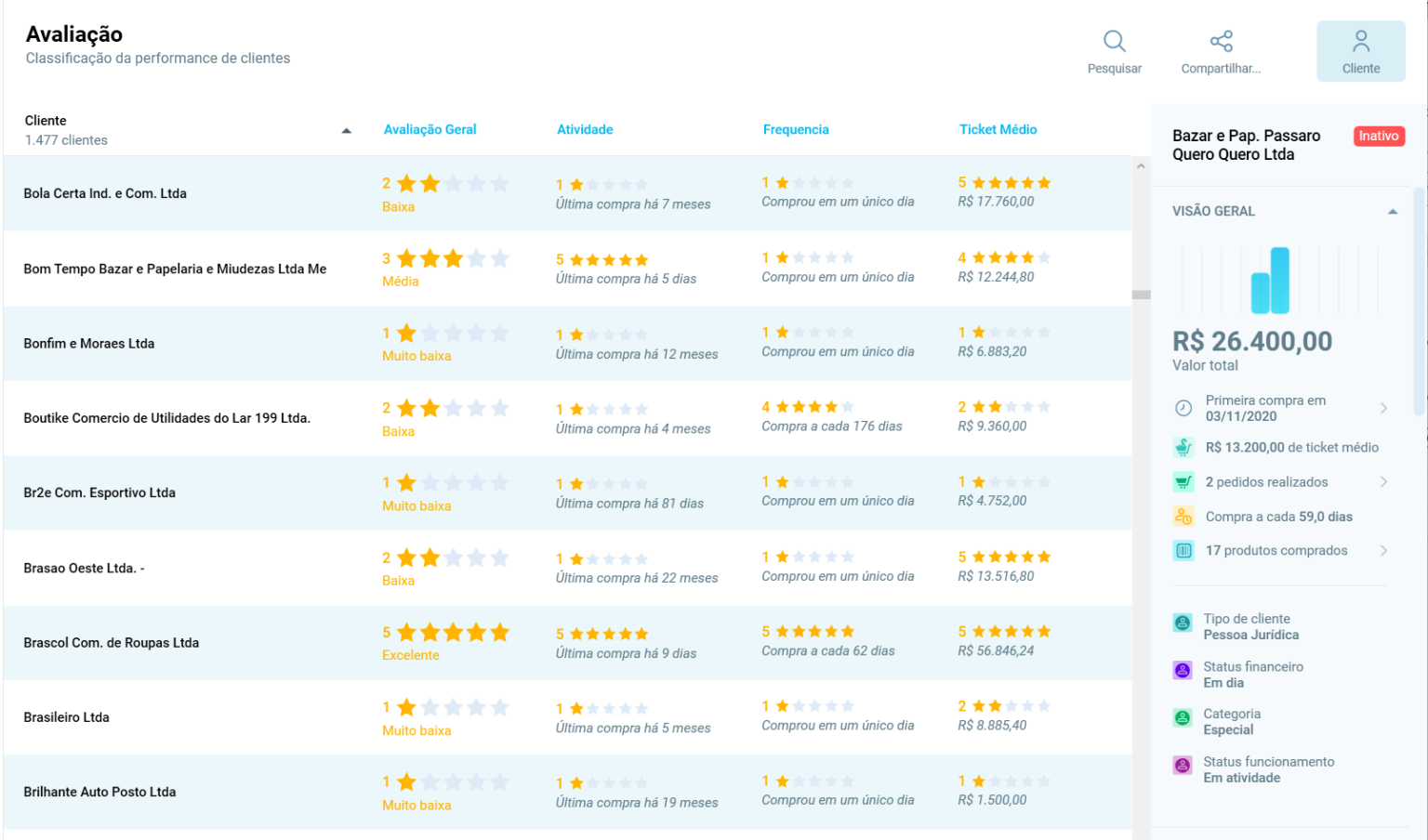1428x840 pixels.
Task: Collapse the VISÃO GERAL section
Action: (1394, 211)
